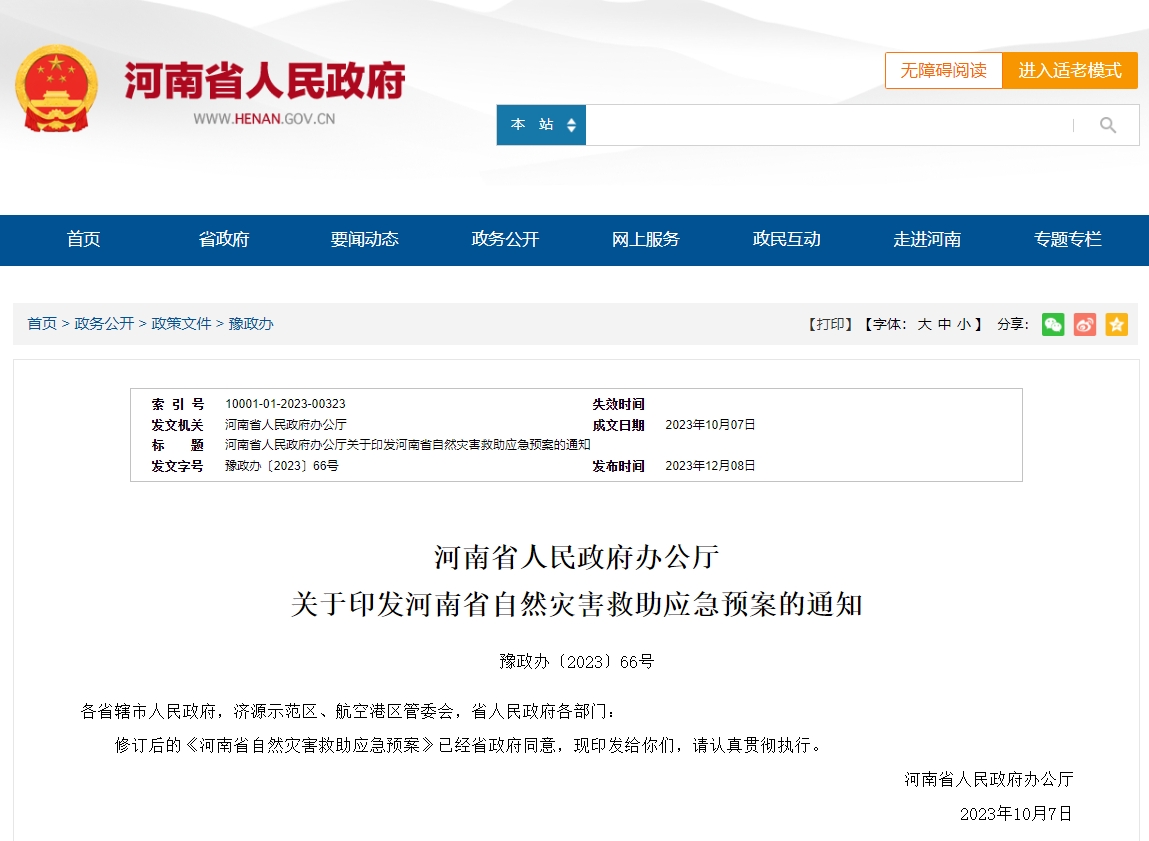1149x841 pixels.
Task: Select 走进河南 from the navigation bar
Action: [x=927, y=239]
